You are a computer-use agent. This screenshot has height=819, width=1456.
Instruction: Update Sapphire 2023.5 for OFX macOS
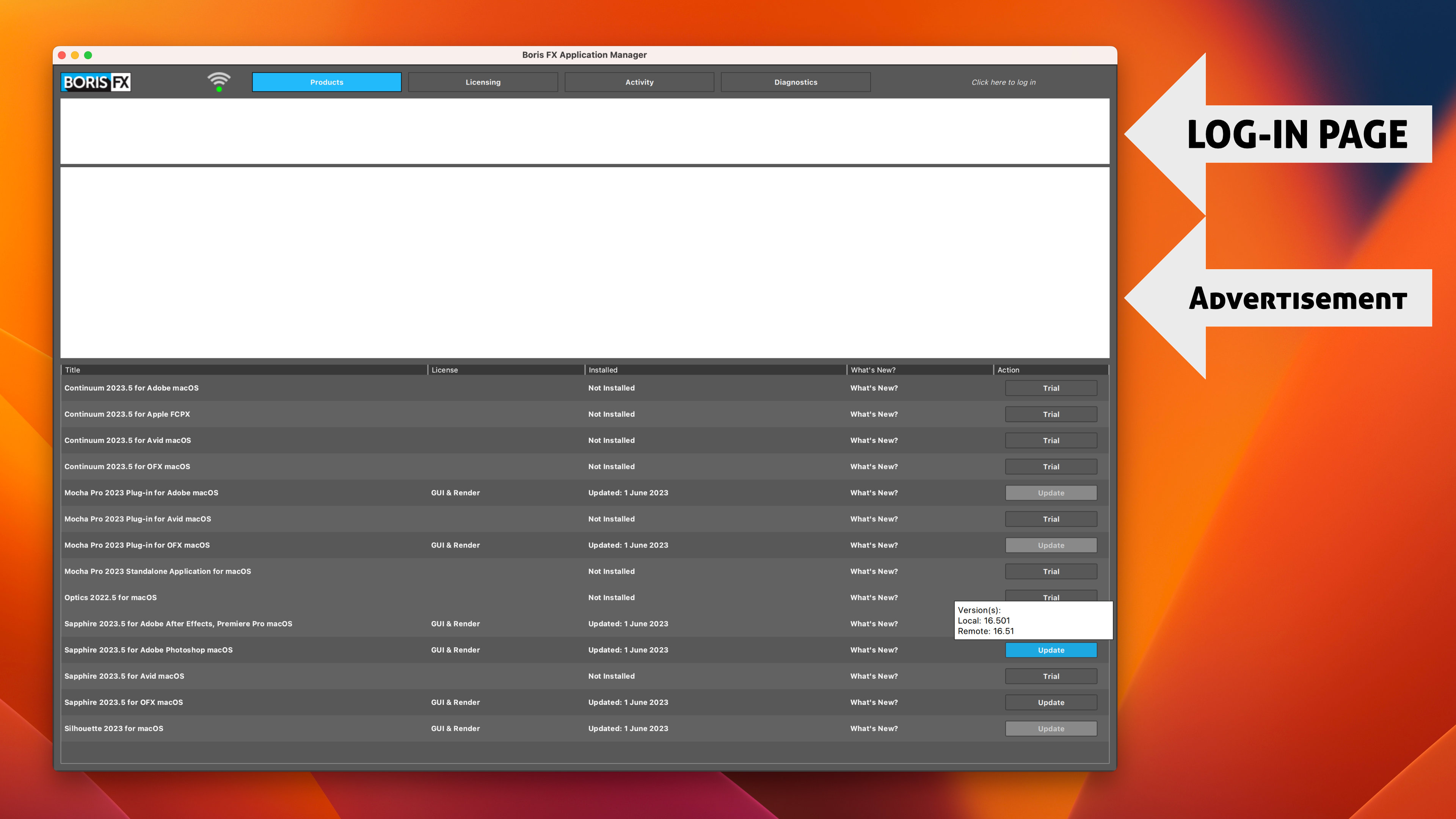pyautogui.click(x=1051, y=703)
